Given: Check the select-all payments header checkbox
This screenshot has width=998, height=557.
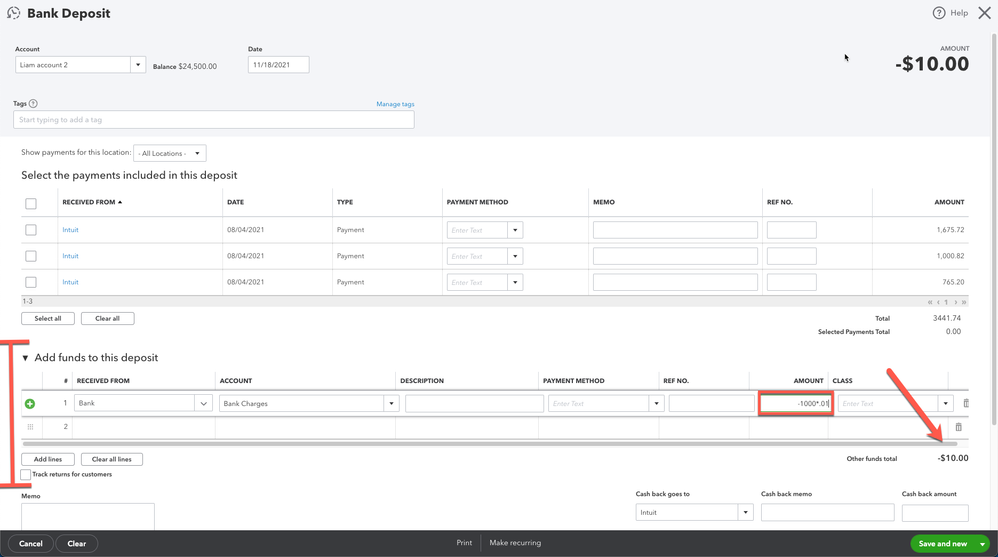Looking at the screenshot, I should point(31,203).
